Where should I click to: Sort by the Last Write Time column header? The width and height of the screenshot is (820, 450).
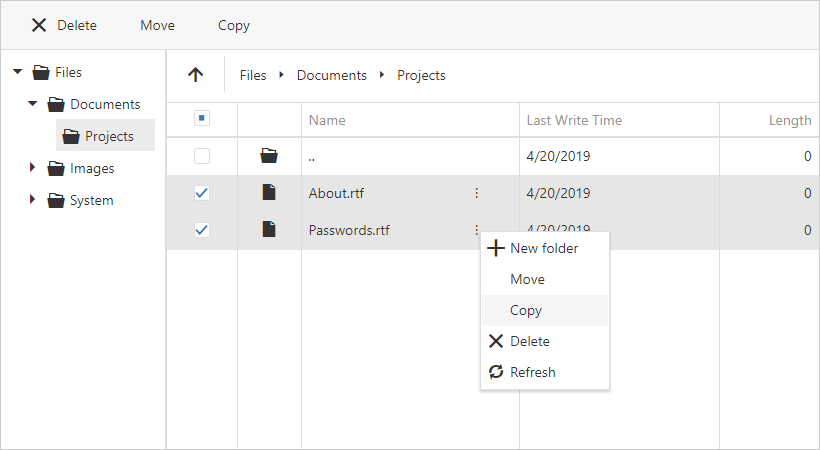[574, 120]
